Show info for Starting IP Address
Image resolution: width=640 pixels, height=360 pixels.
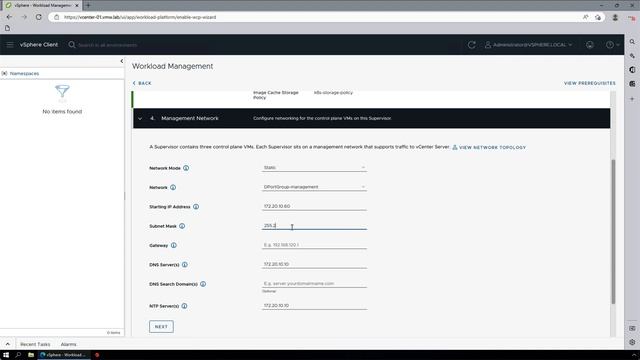pos(196,207)
